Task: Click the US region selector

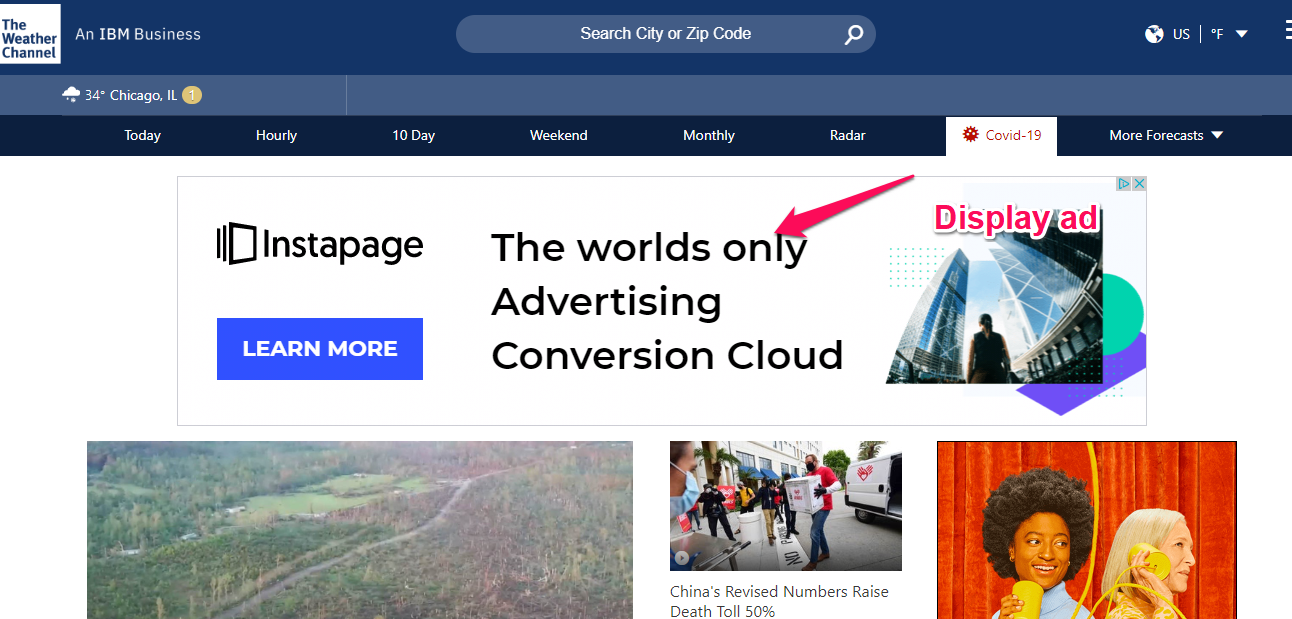Action: coord(1181,34)
